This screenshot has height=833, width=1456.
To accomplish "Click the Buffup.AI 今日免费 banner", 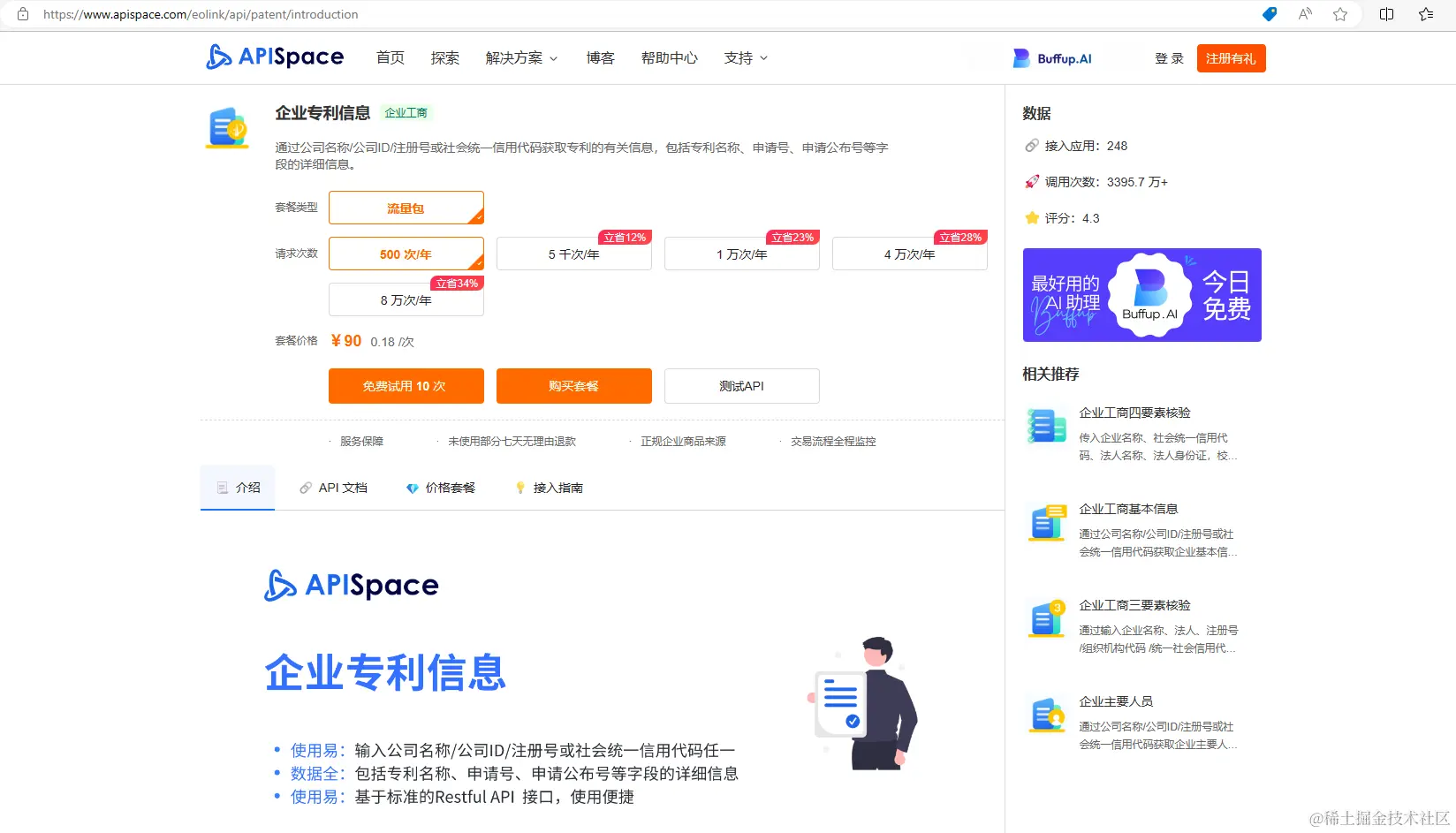I will click(1141, 295).
